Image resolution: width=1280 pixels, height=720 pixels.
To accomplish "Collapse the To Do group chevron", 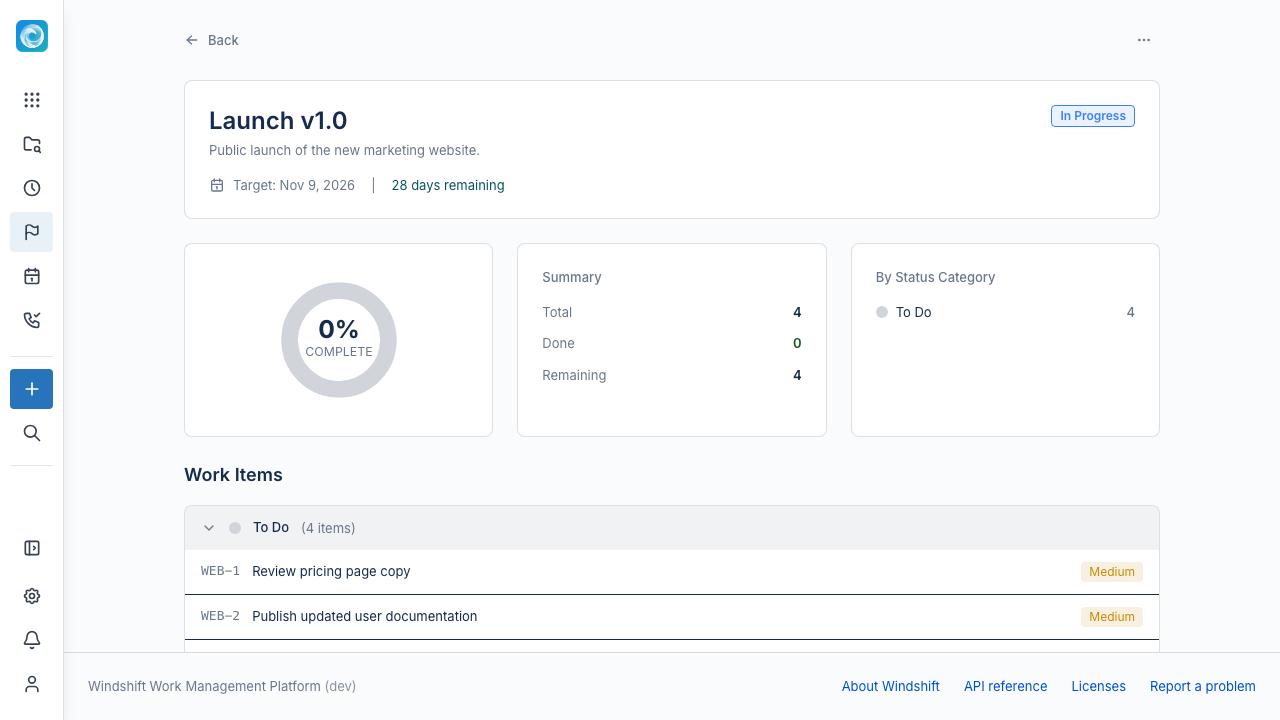I will [209, 528].
